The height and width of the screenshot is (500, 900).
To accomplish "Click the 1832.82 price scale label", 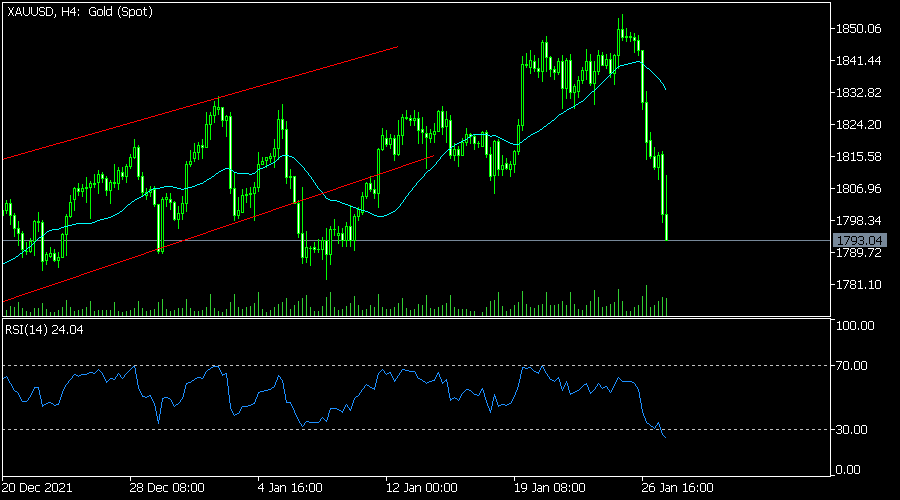I will (x=858, y=93).
